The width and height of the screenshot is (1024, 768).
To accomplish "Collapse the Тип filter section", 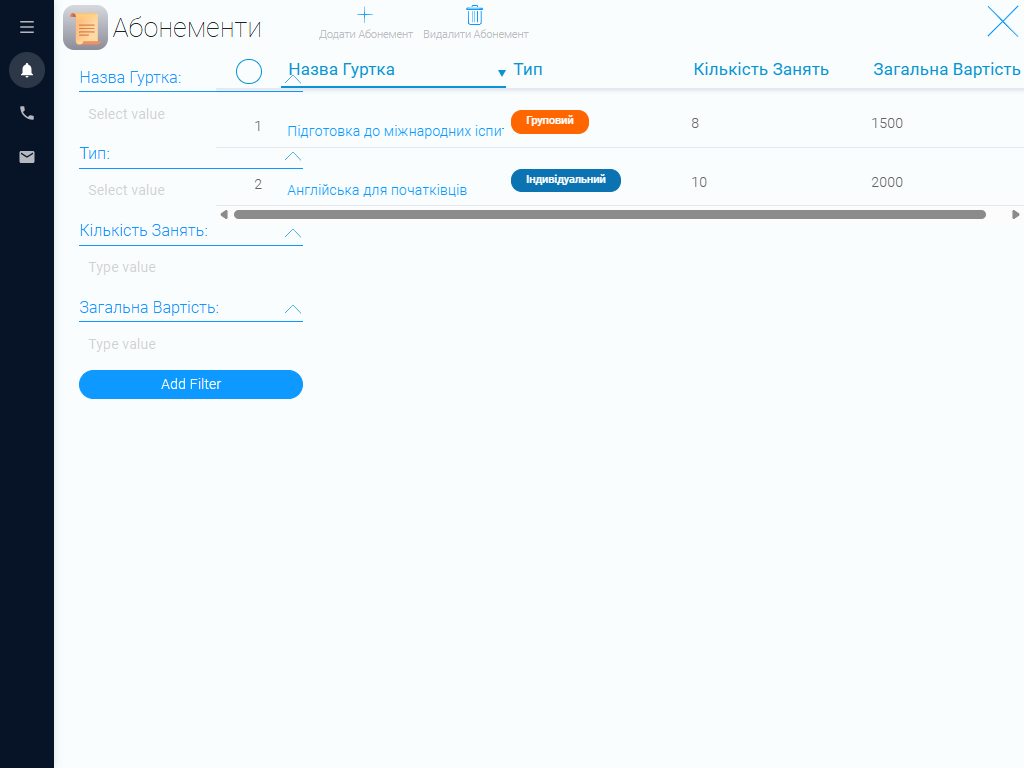I will tap(293, 156).
